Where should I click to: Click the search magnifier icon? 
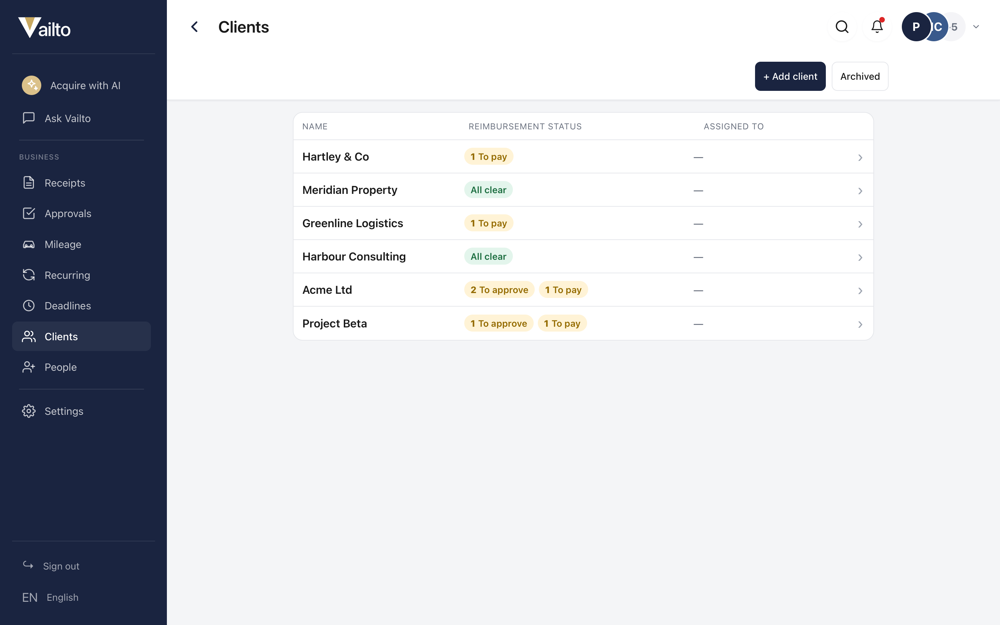[x=842, y=27]
